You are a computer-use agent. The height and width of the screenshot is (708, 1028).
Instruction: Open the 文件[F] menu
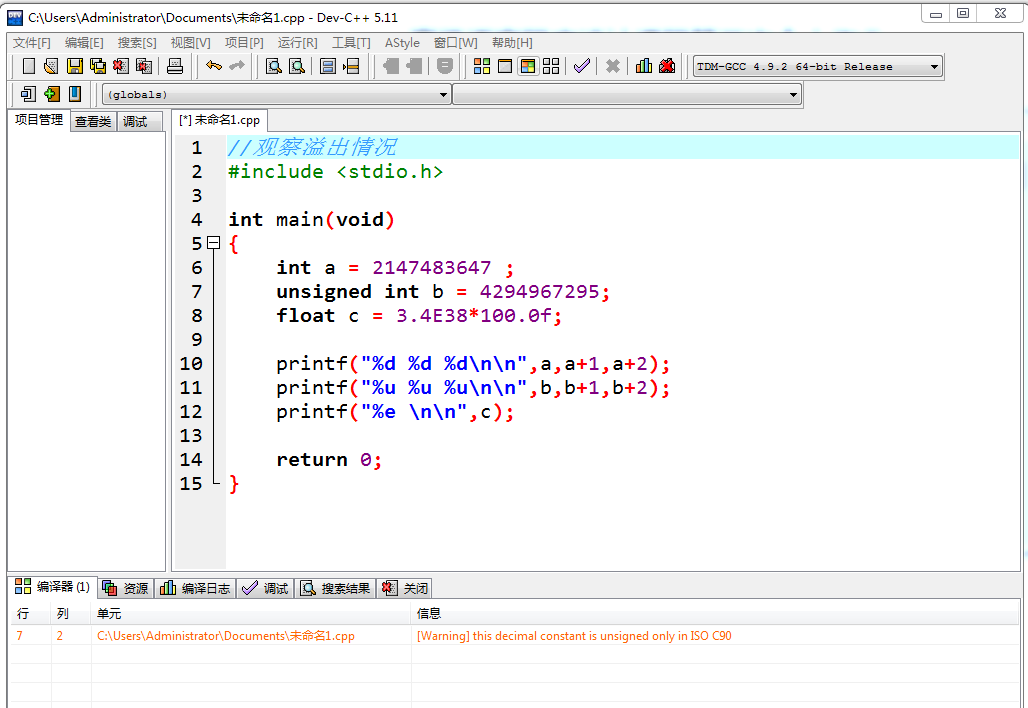[31, 43]
